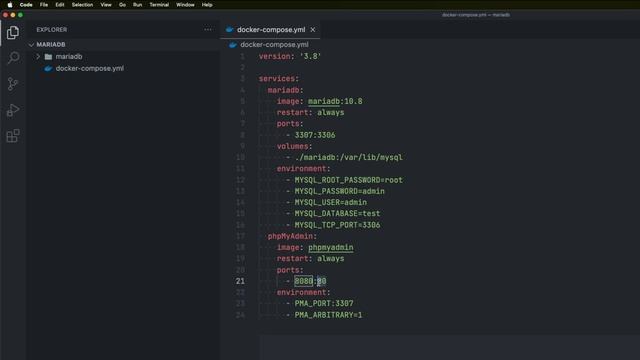
Task: Click MYSQL_USER=admin line
Action: (331, 202)
